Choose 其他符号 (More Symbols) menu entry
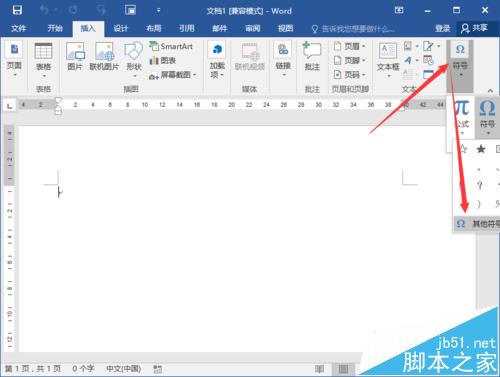 coord(477,224)
